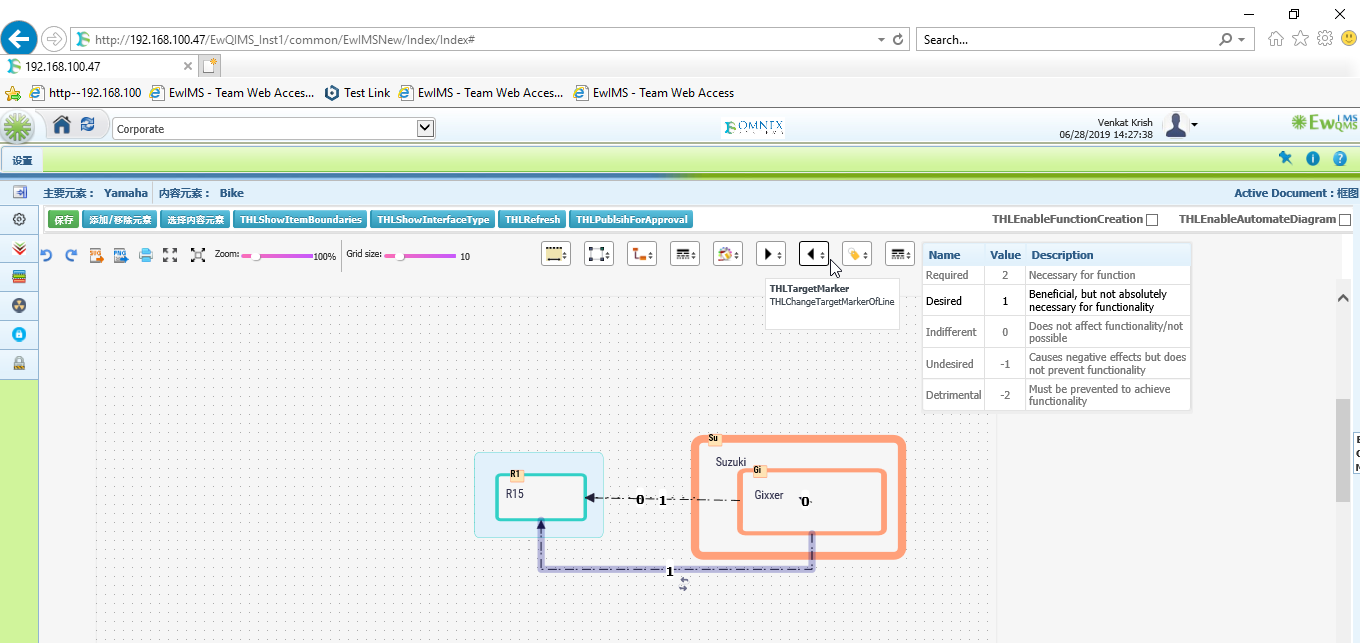Open the line dash pattern dropdown
Viewport: 1360px width, 643px height.
(685, 254)
